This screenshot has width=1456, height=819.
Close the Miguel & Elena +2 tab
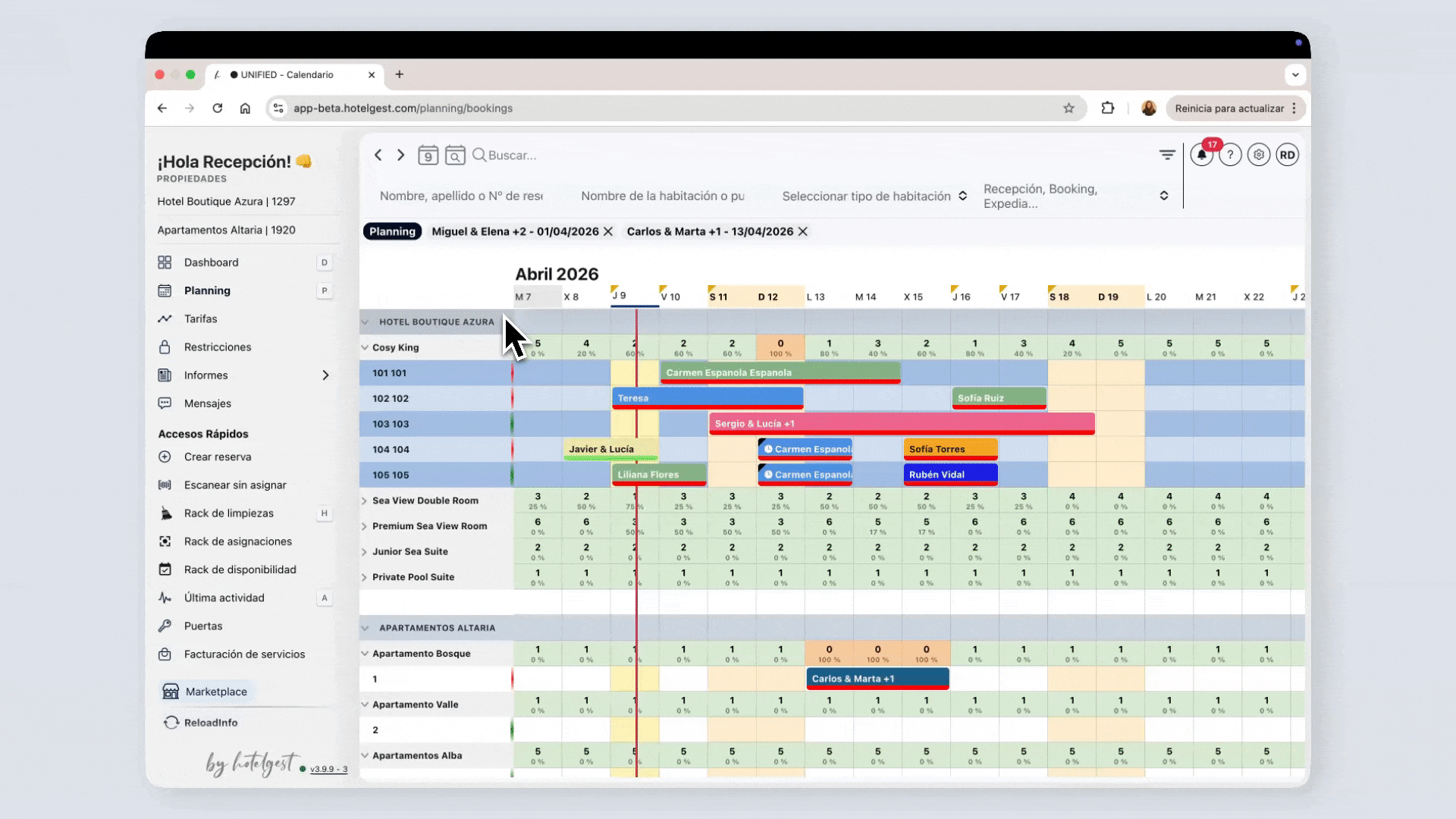click(x=608, y=231)
